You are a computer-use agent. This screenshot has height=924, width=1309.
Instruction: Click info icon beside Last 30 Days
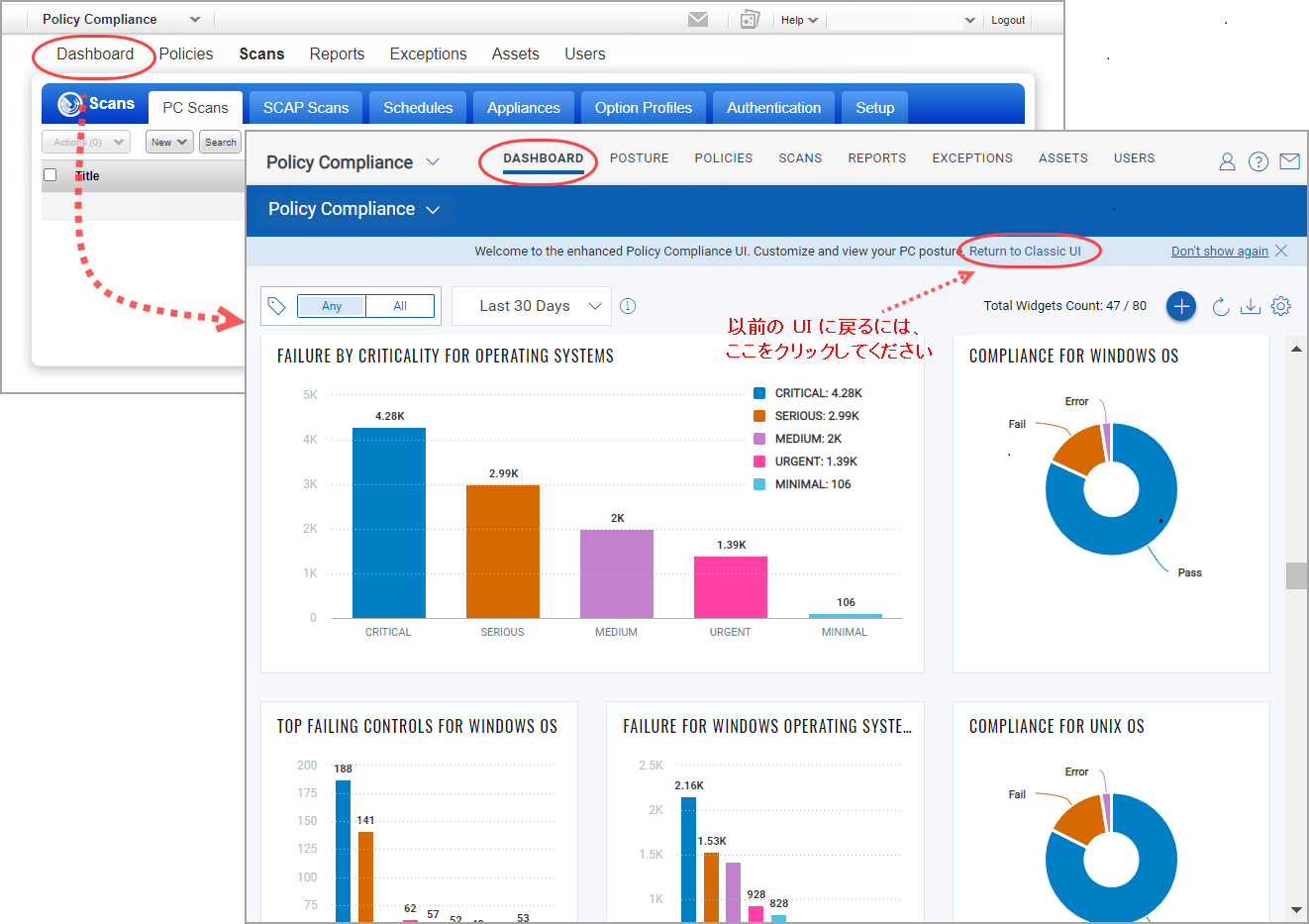[628, 306]
